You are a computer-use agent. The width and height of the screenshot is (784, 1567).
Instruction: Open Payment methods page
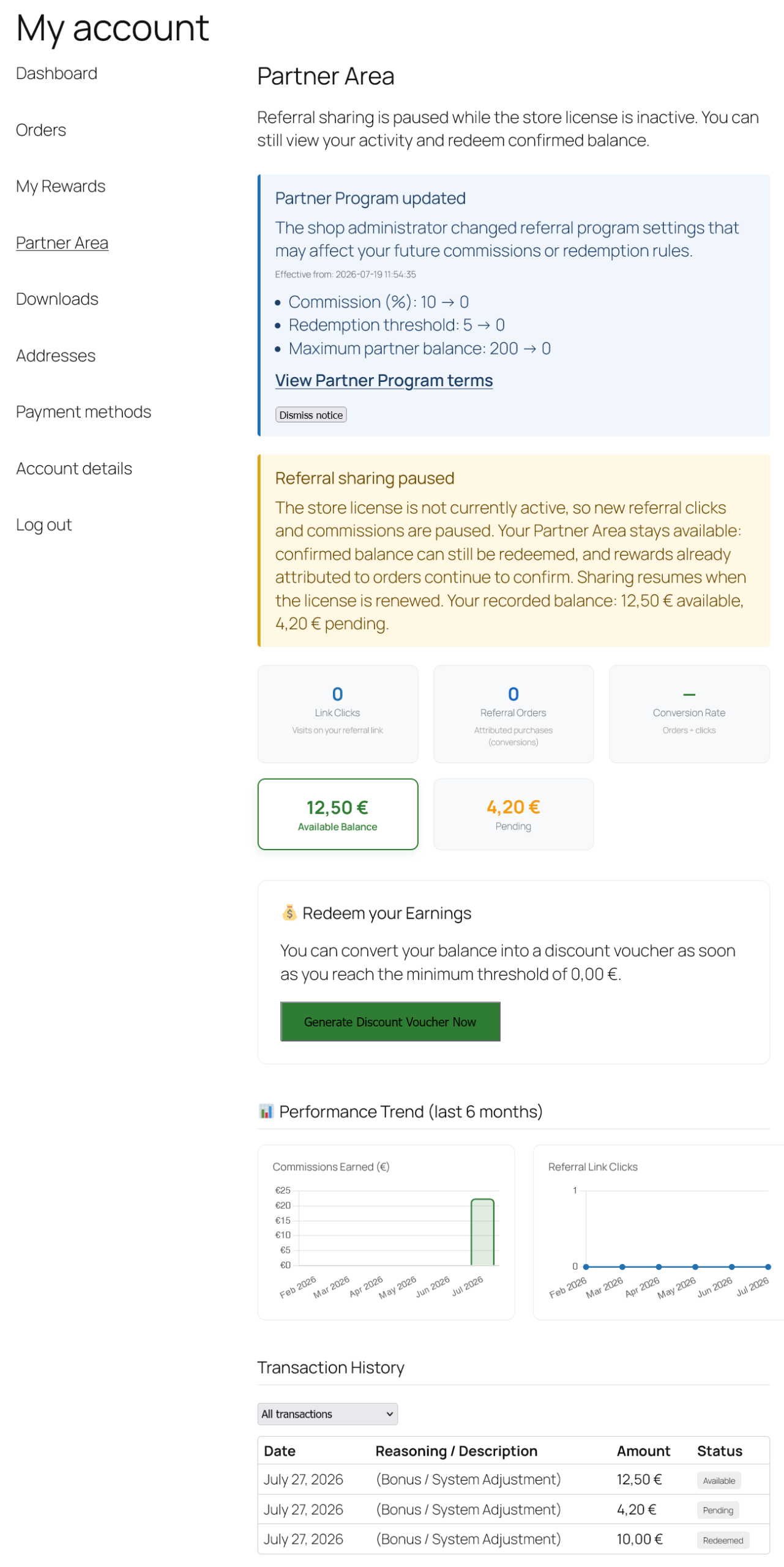tap(83, 412)
